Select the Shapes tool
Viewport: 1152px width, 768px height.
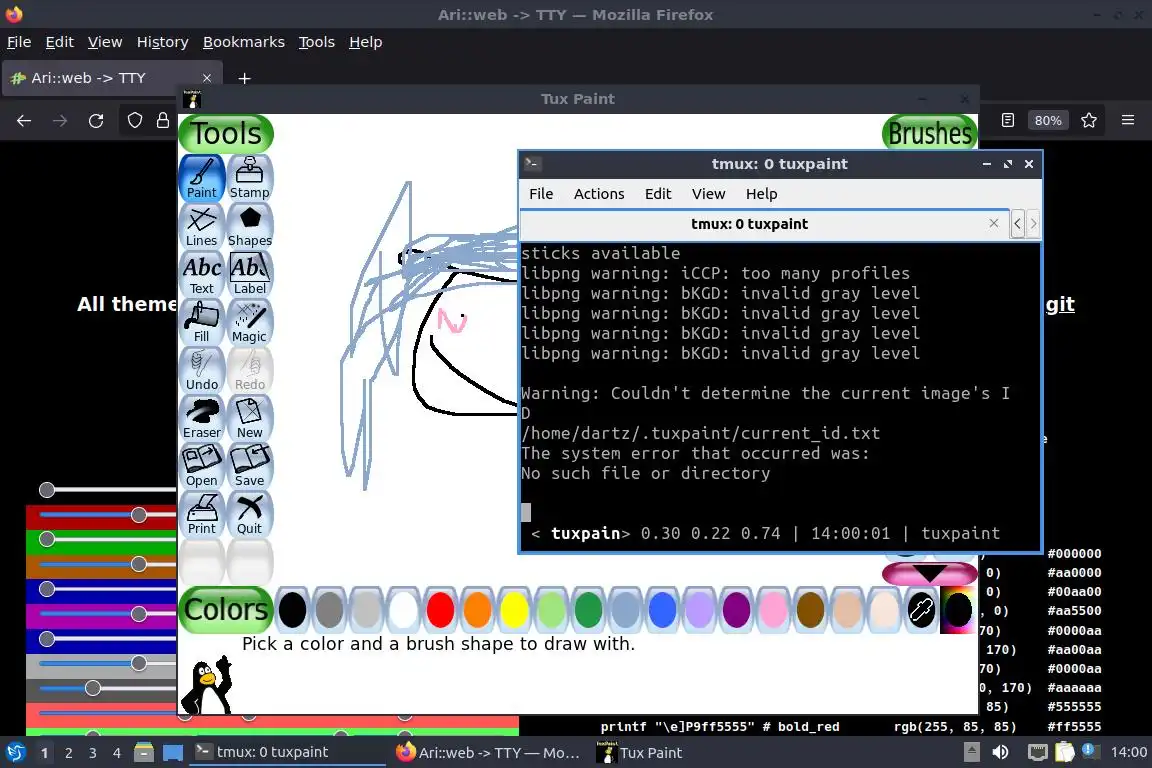[250, 226]
